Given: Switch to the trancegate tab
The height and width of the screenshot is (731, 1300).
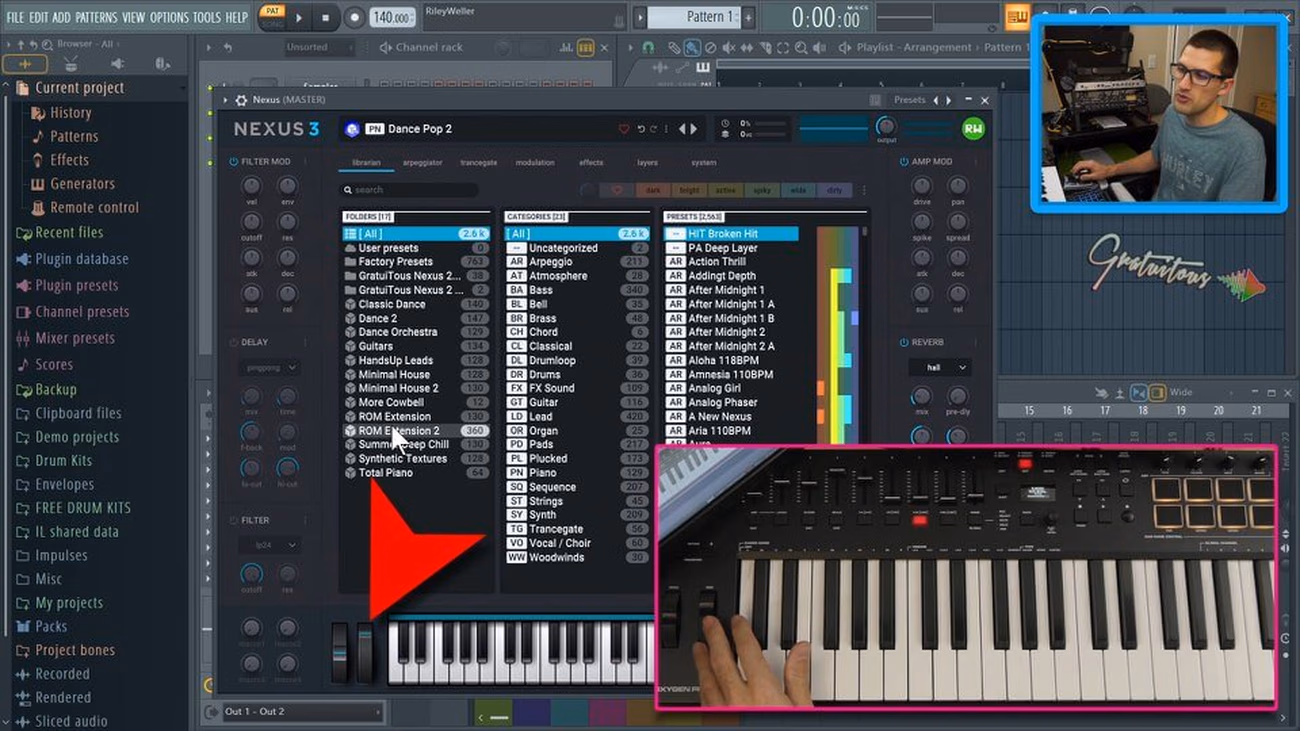Looking at the screenshot, I should 478,162.
